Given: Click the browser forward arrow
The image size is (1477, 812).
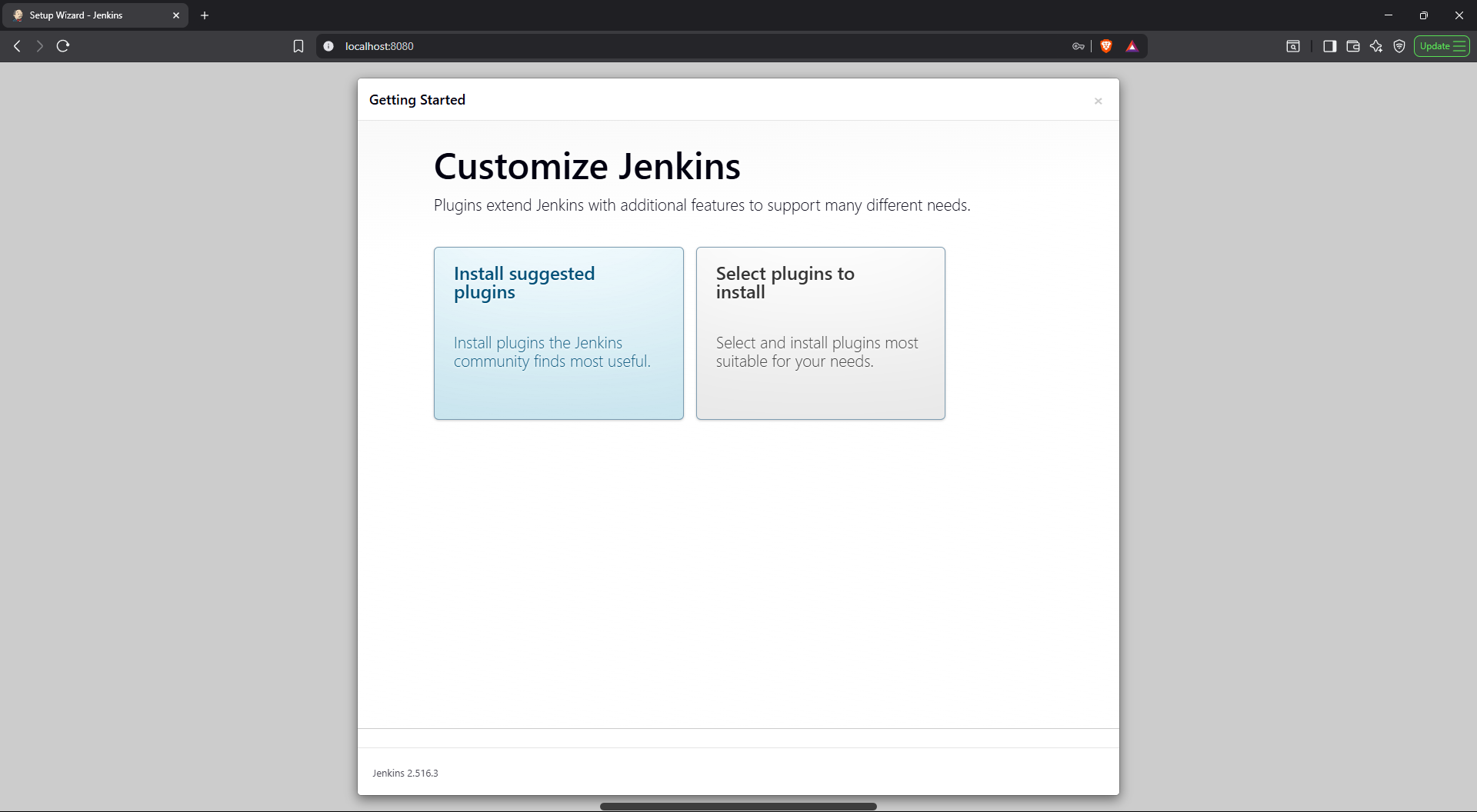Looking at the screenshot, I should point(40,46).
